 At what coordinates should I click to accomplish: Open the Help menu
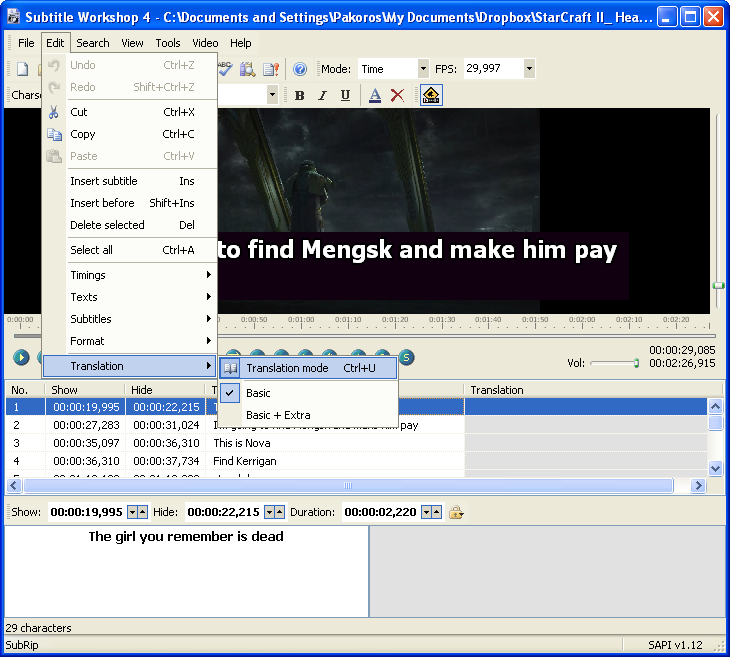[x=240, y=43]
